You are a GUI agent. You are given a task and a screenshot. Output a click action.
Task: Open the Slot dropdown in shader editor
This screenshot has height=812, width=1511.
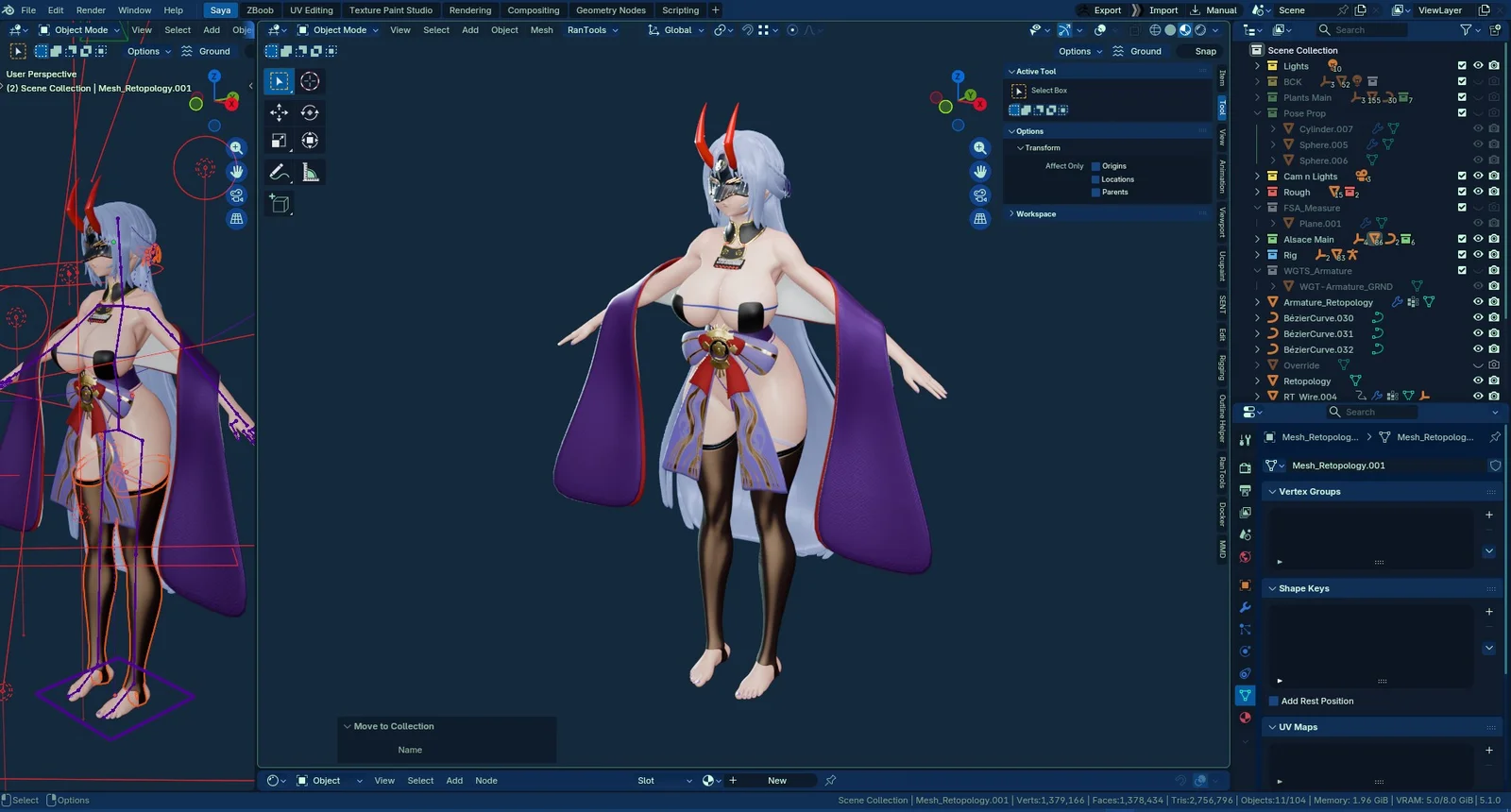[x=665, y=781]
